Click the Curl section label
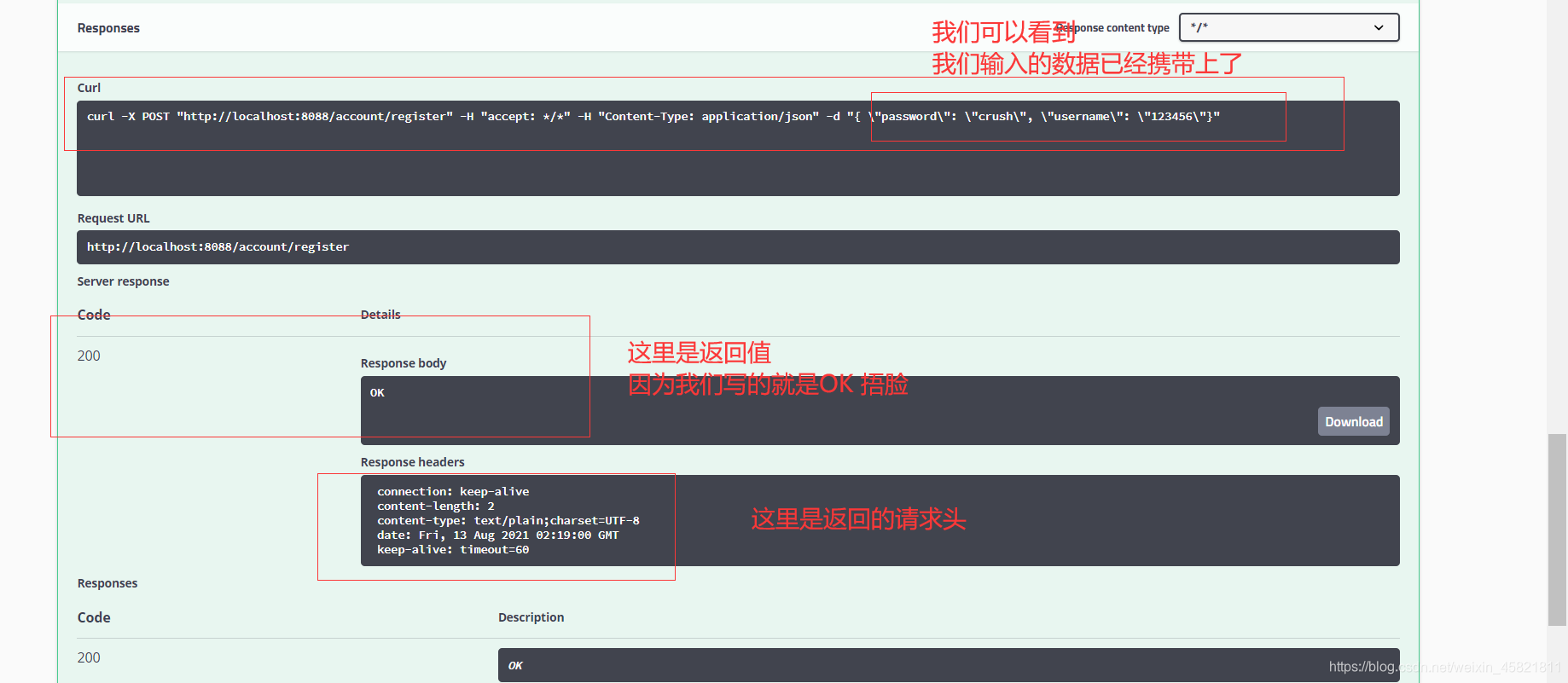The image size is (1568, 683). (89, 88)
